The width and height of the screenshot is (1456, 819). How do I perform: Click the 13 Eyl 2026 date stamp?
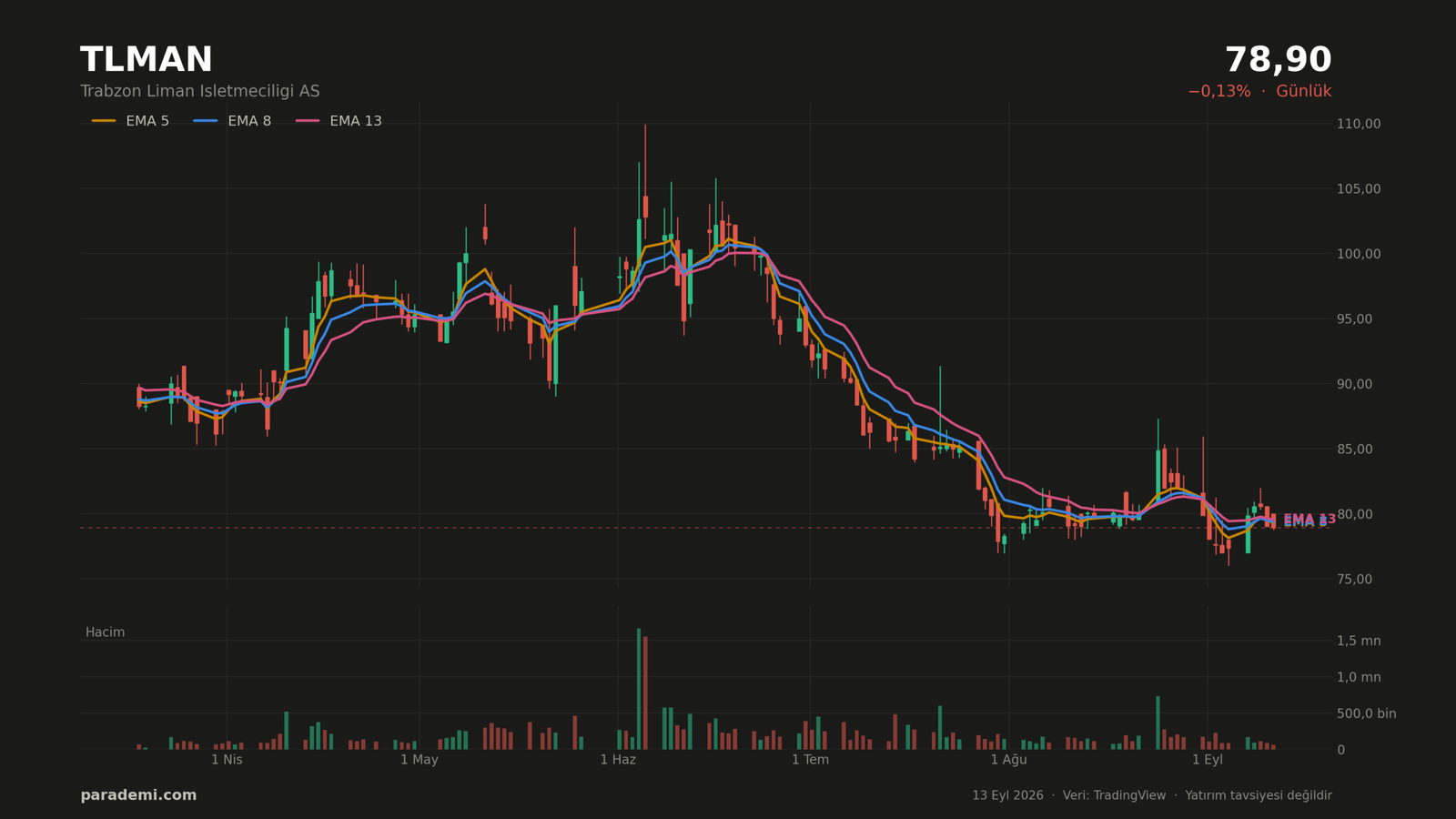click(x=1007, y=795)
